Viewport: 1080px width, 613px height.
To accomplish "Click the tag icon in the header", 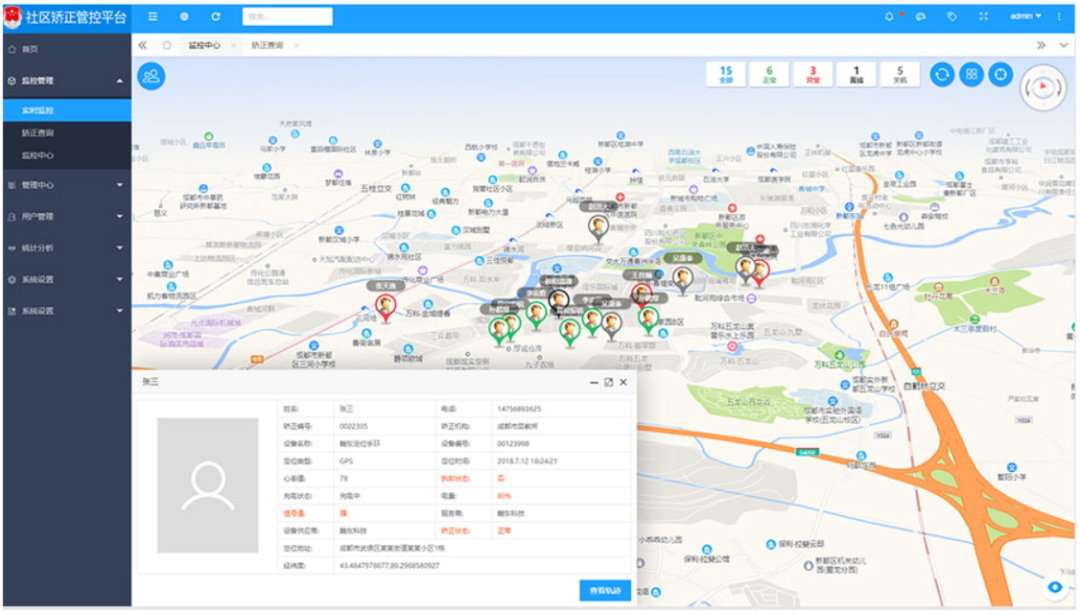I will coord(952,17).
